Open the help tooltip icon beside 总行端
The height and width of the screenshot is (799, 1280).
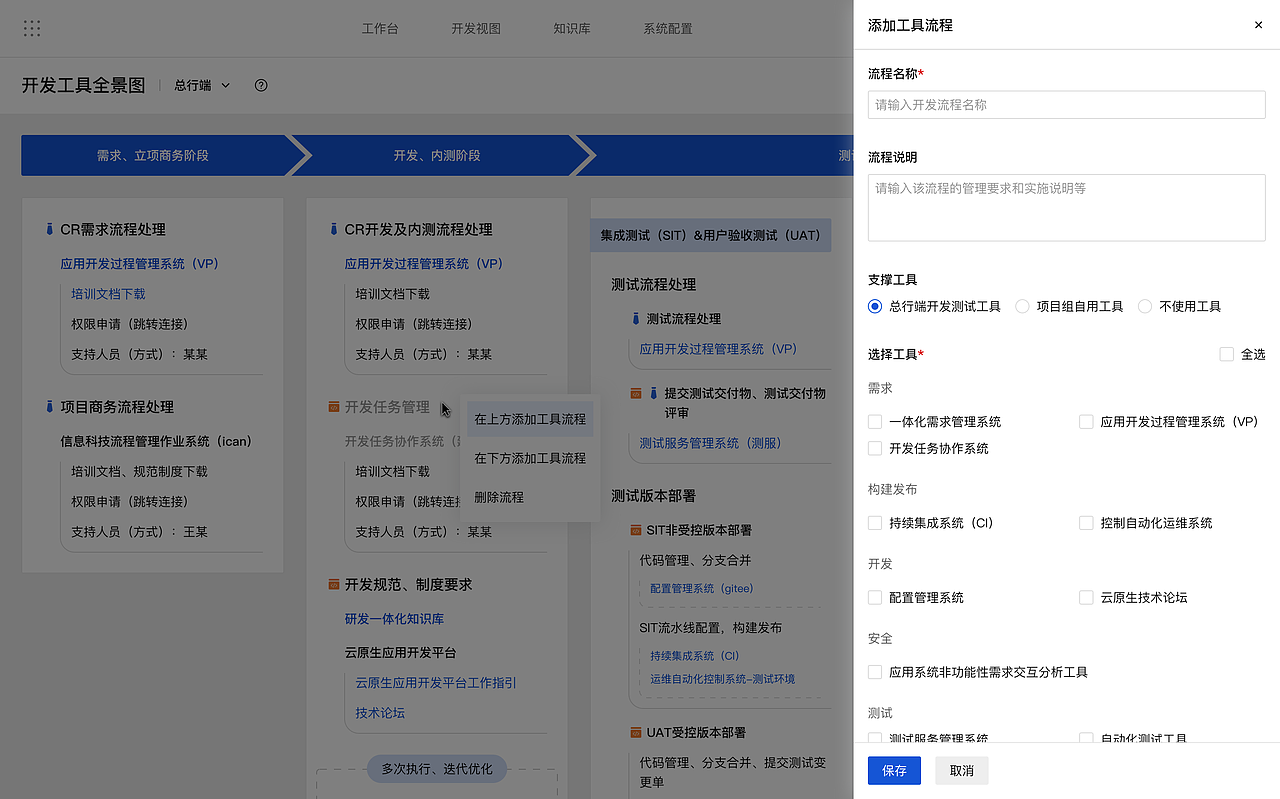click(x=260, y=86)
